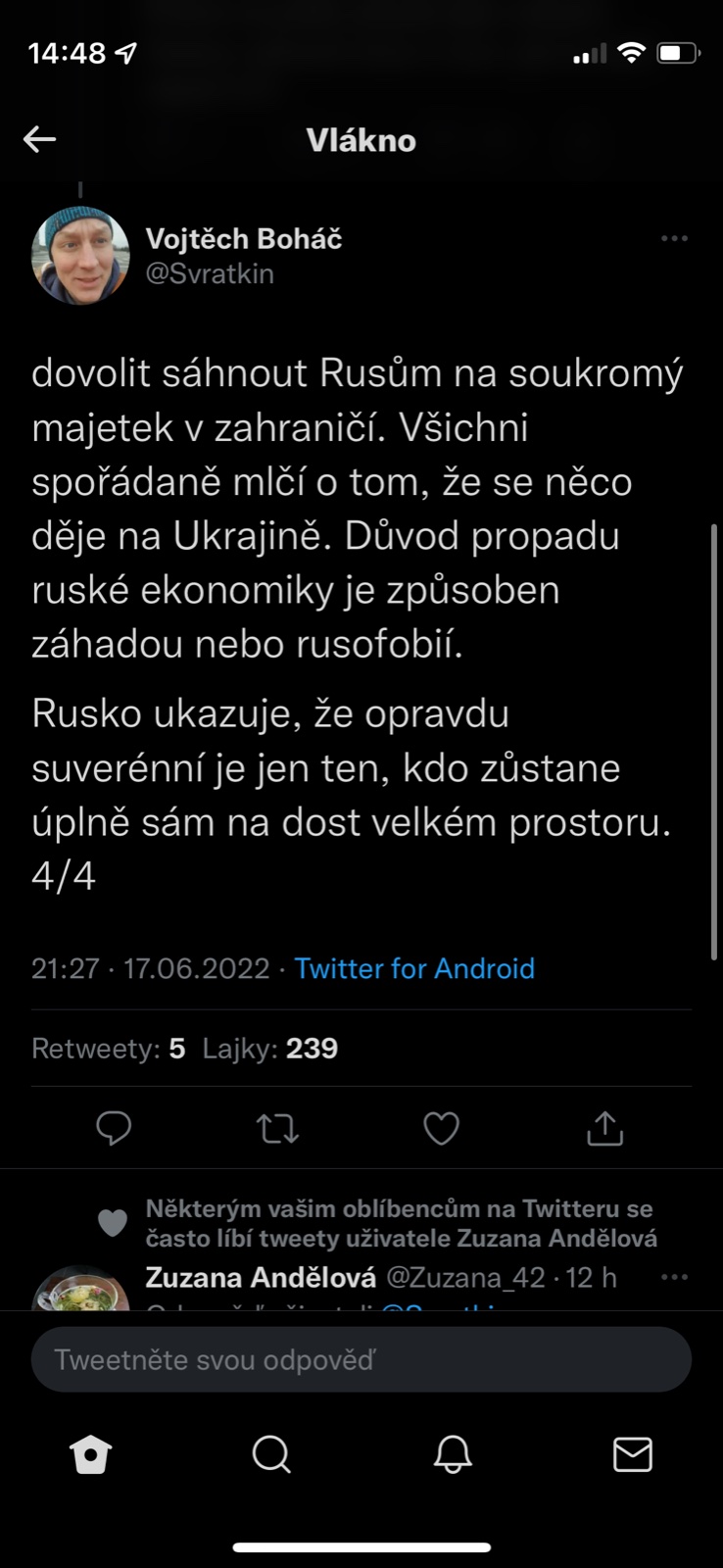Open the Notifications bell tab
Image resolution: width=723 pixels, height=1568 pixels.
pos(453,1455)
